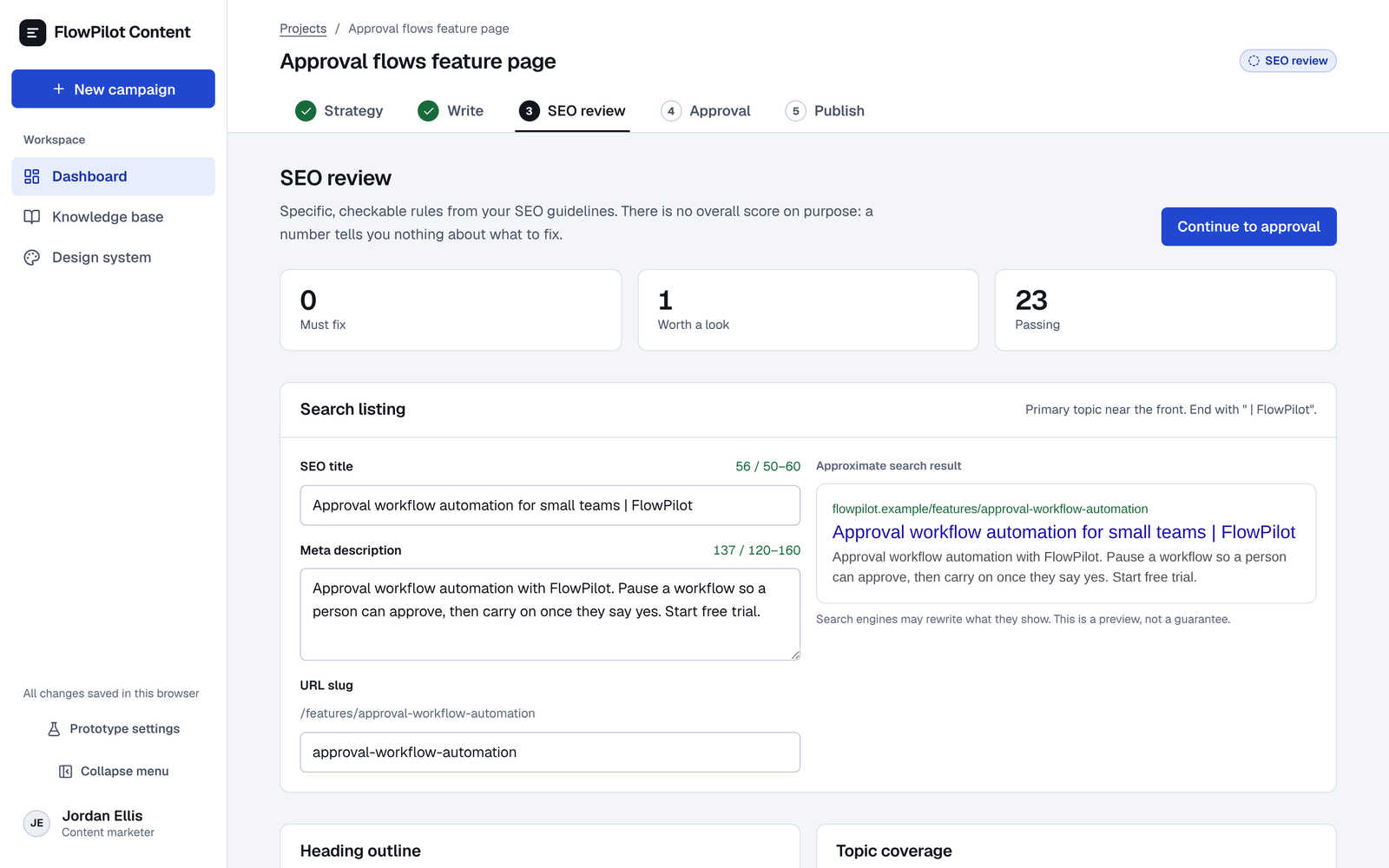Click into the SEO title field

(x=550, y=505)
